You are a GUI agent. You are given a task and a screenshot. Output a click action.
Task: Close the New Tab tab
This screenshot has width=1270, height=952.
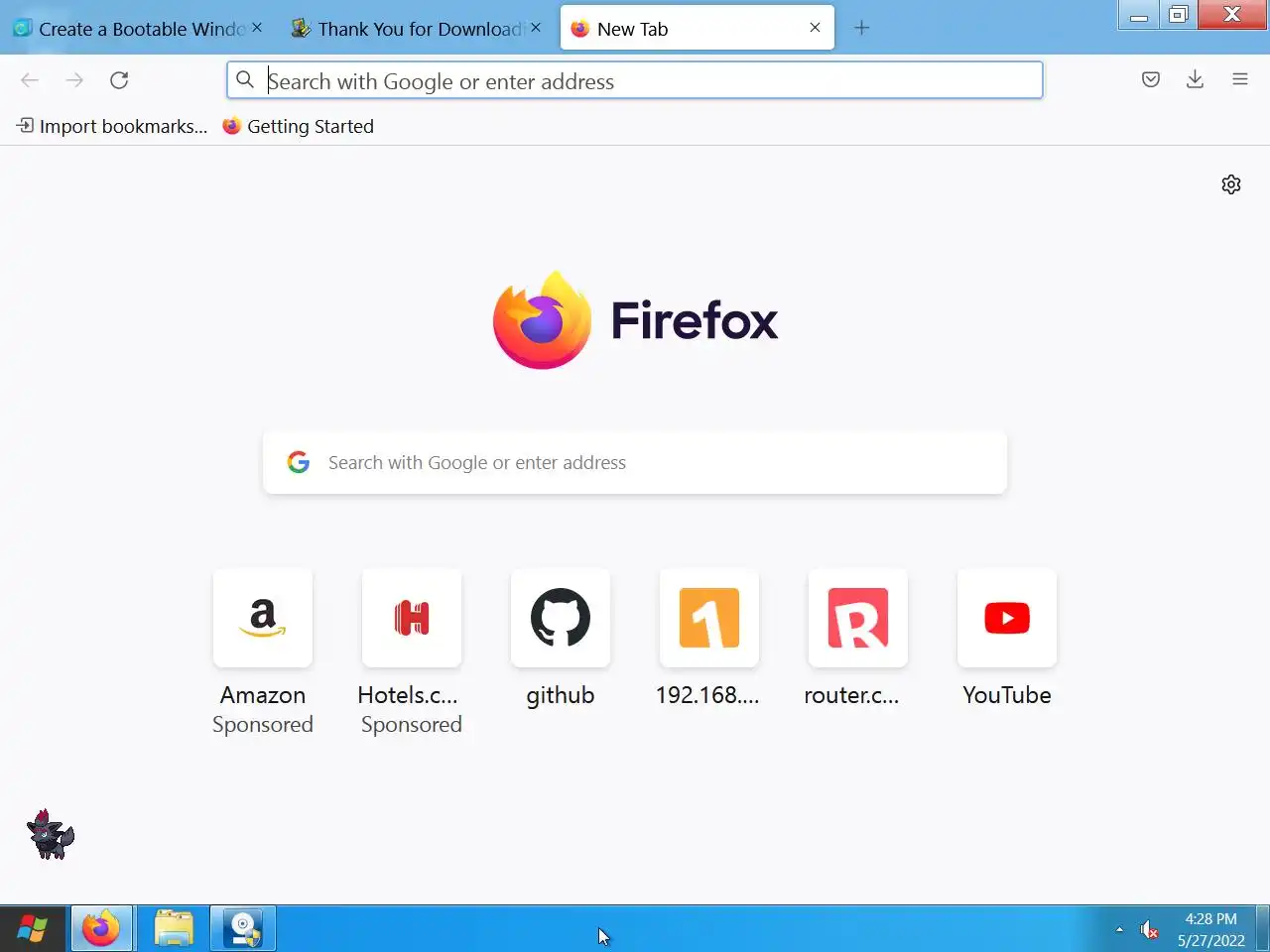click(815, 28)
